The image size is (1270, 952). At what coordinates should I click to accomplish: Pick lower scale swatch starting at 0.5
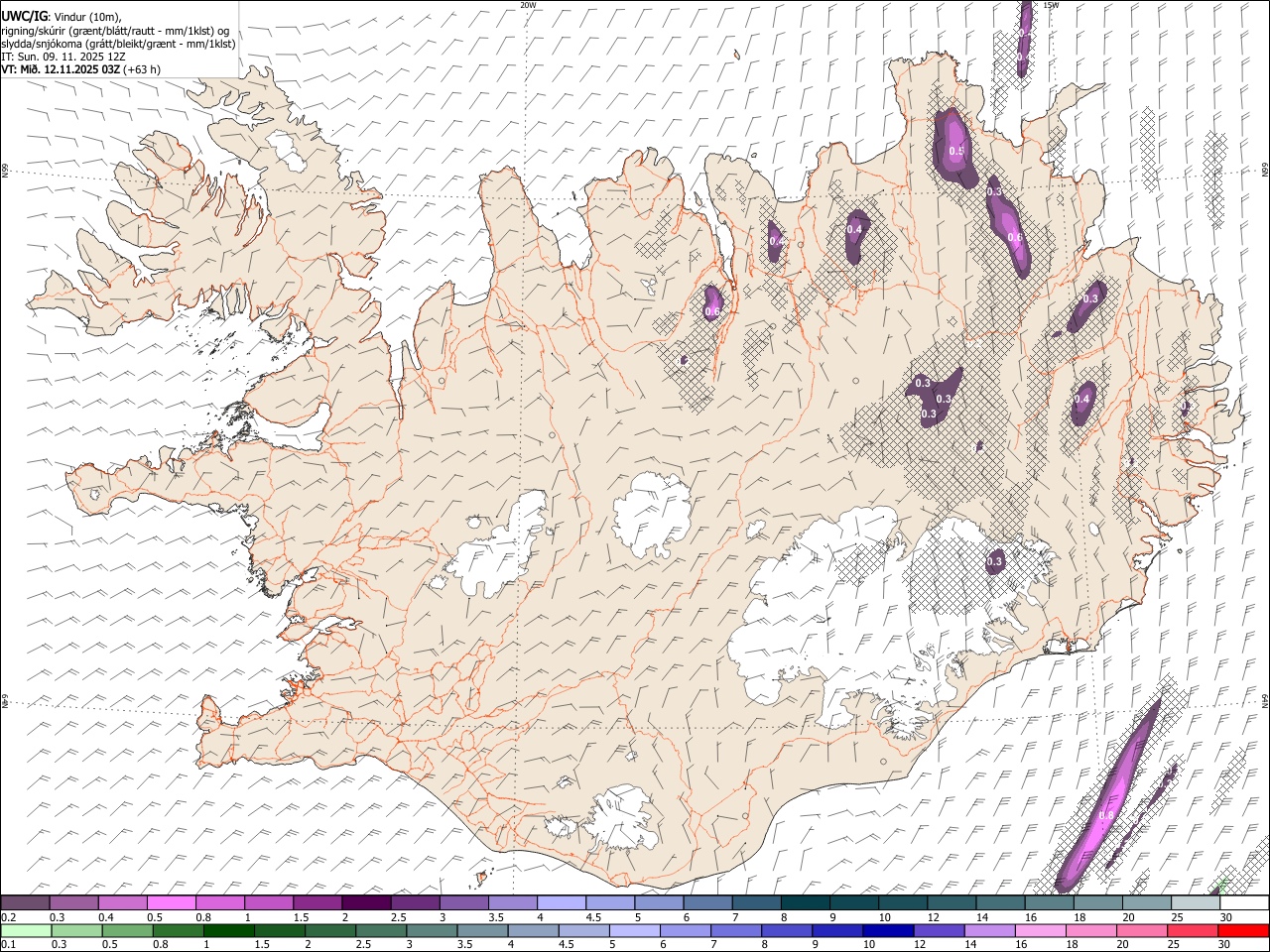pyautogui.click(x=127, y=931)
